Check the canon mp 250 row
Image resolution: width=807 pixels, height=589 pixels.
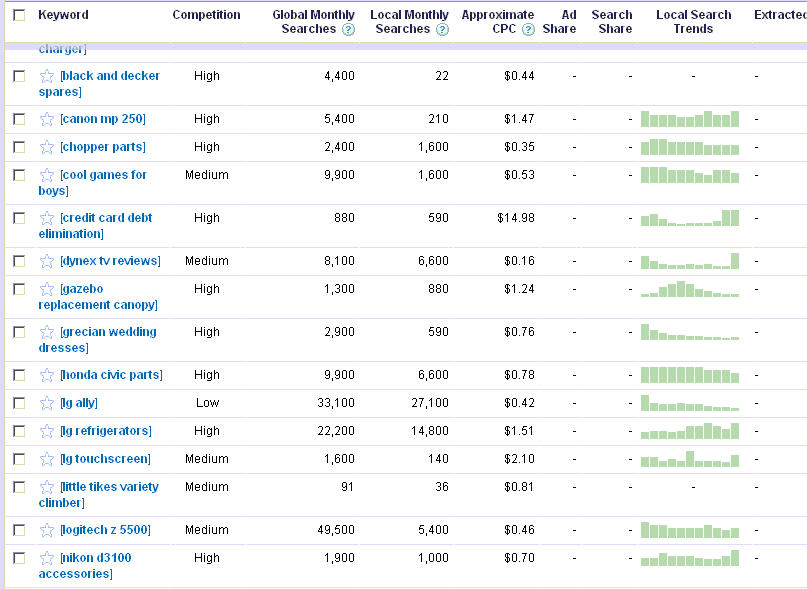pos(19,119)
